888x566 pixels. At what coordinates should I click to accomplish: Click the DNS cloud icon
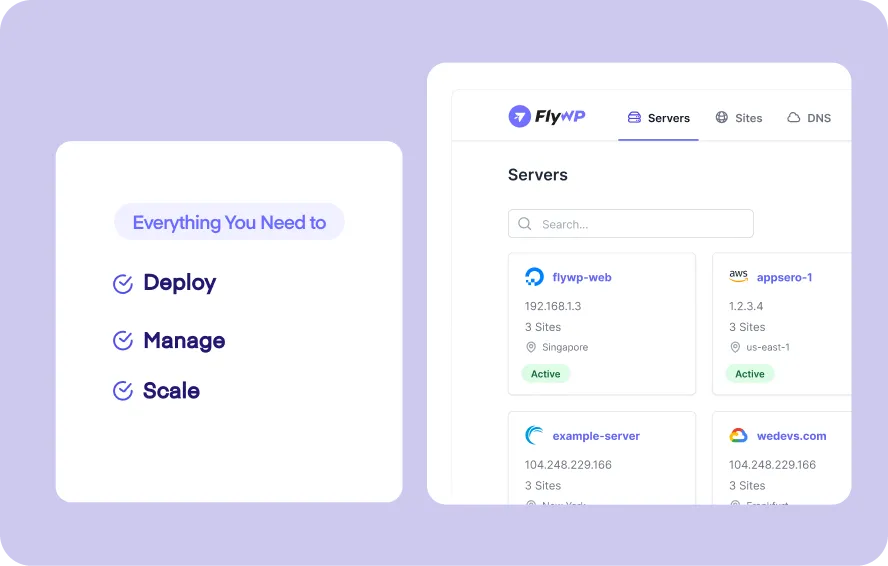tap(793, 117)
